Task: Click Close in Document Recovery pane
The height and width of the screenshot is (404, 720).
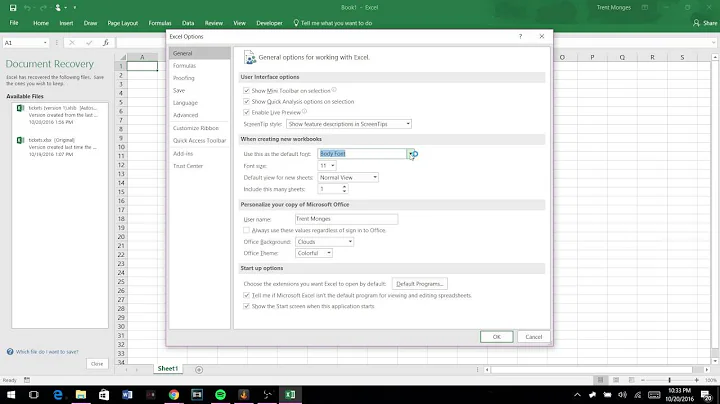Action: click(x=97, y=364)
